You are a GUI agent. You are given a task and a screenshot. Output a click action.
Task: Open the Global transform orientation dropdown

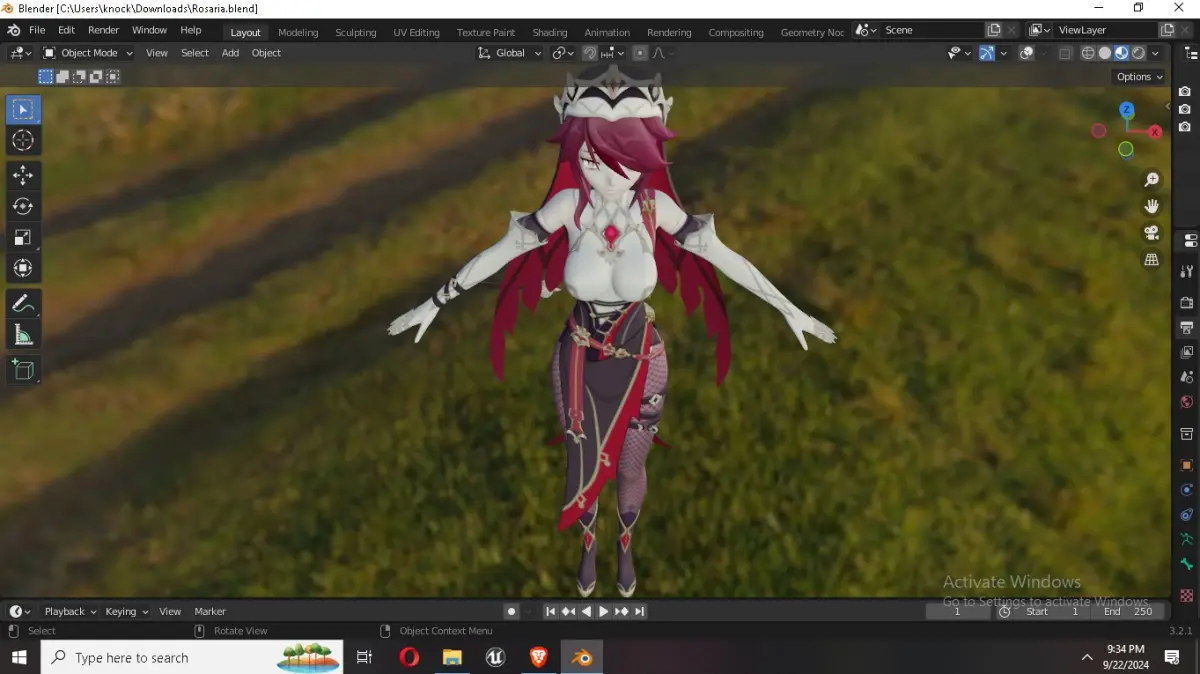coord(510,53)
